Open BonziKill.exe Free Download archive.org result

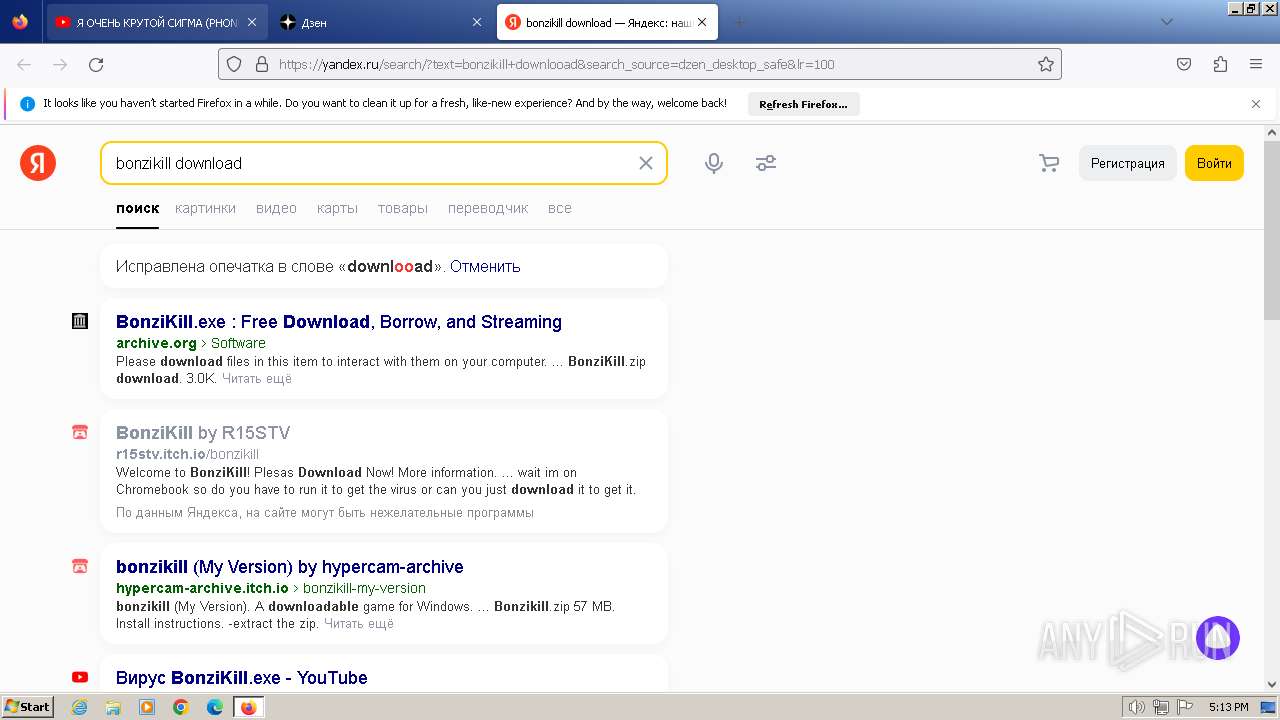point(339,322)
